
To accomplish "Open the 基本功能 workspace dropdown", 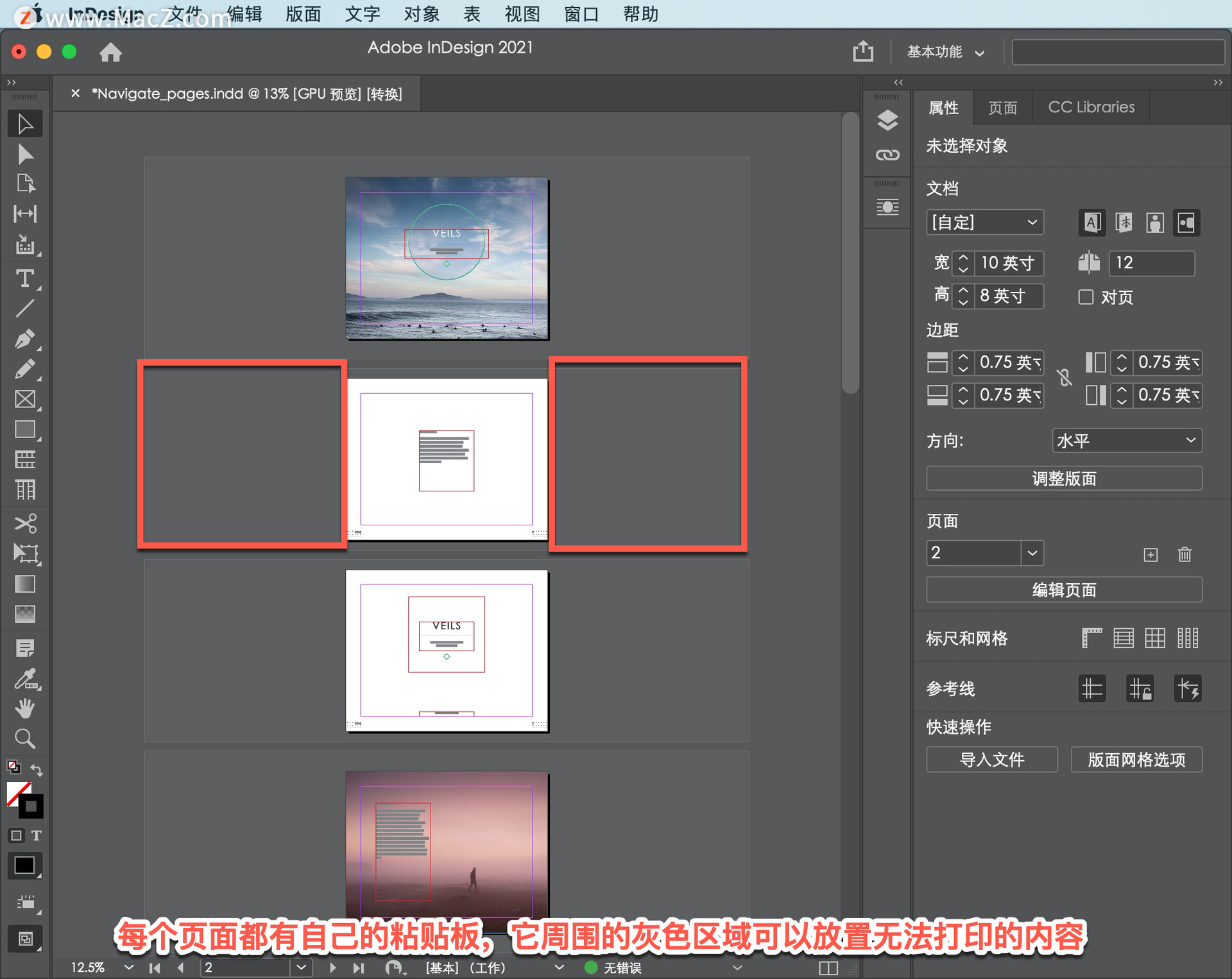I will [945, 52].
